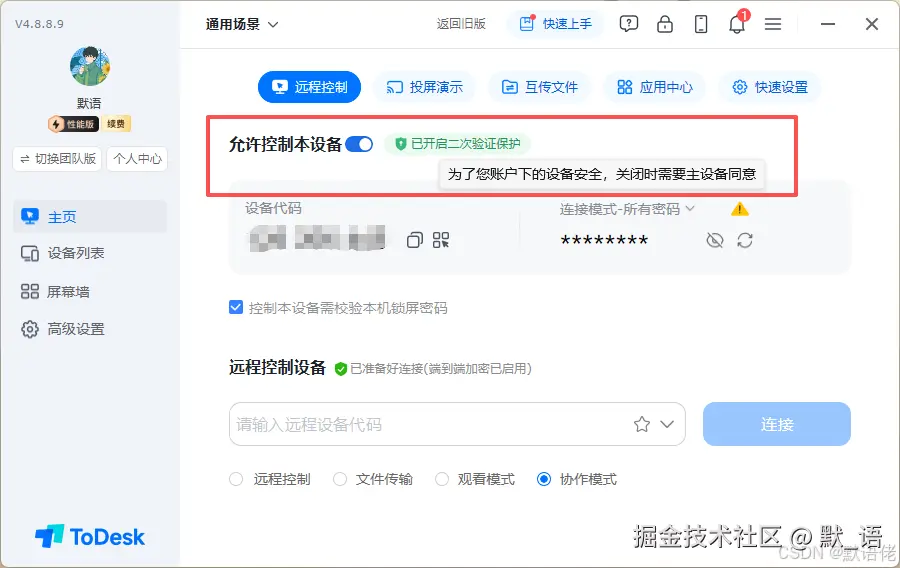Reveal hidden password with eye icon

pyautogui.click(x=715, y=240)
